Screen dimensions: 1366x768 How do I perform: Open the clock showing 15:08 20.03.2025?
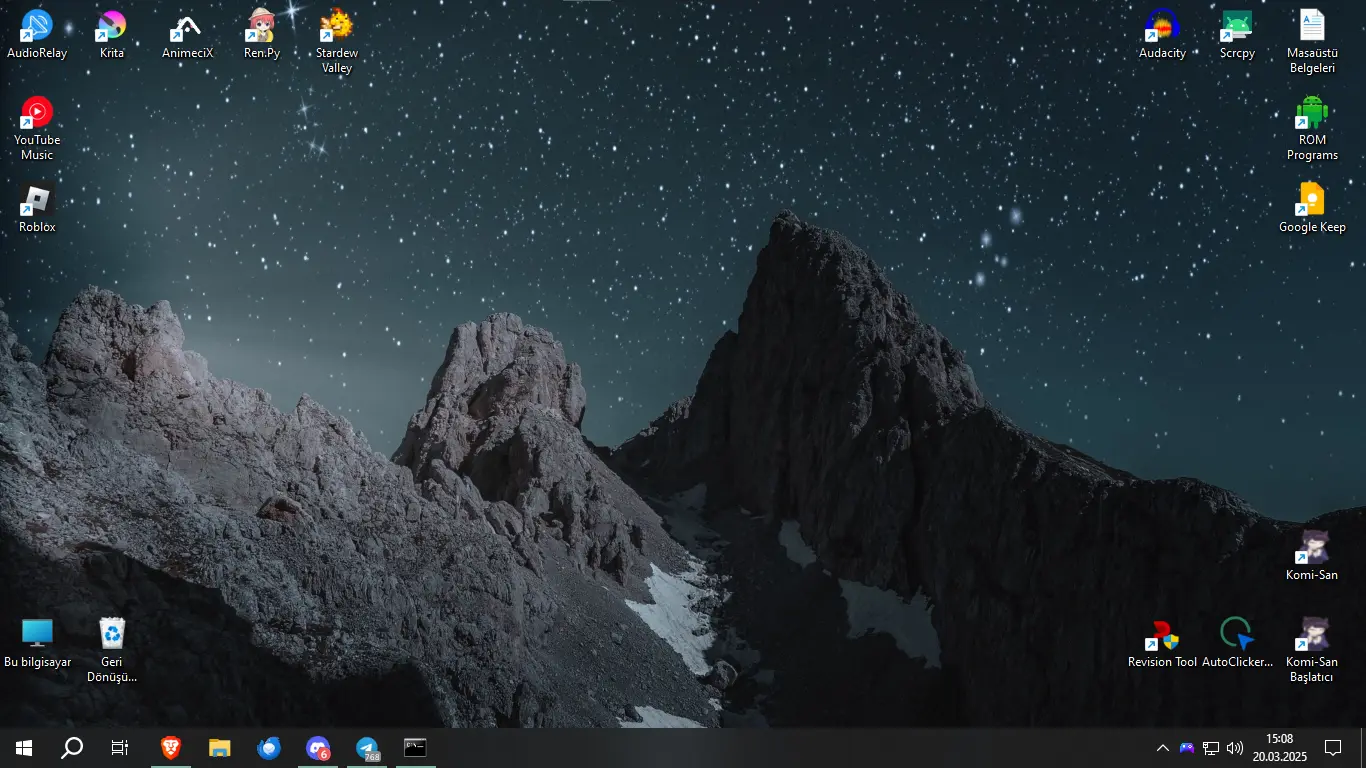[x=1280, y=748]
